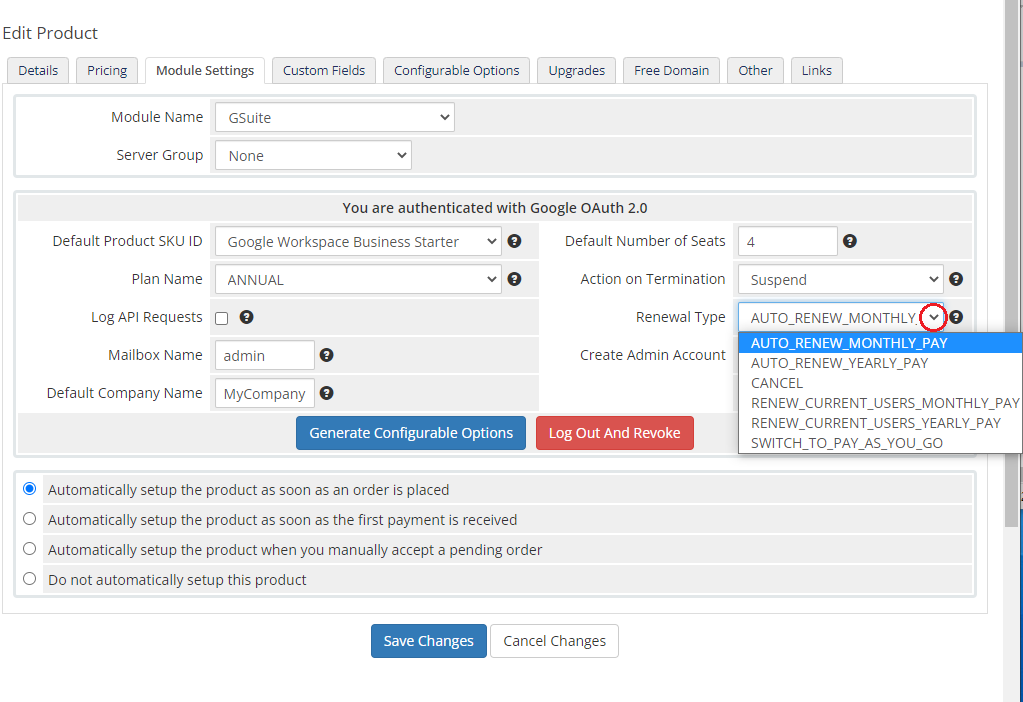Select setup when first payment is received
Viewport: 1023px width, 702px height.
pos(29,519)
